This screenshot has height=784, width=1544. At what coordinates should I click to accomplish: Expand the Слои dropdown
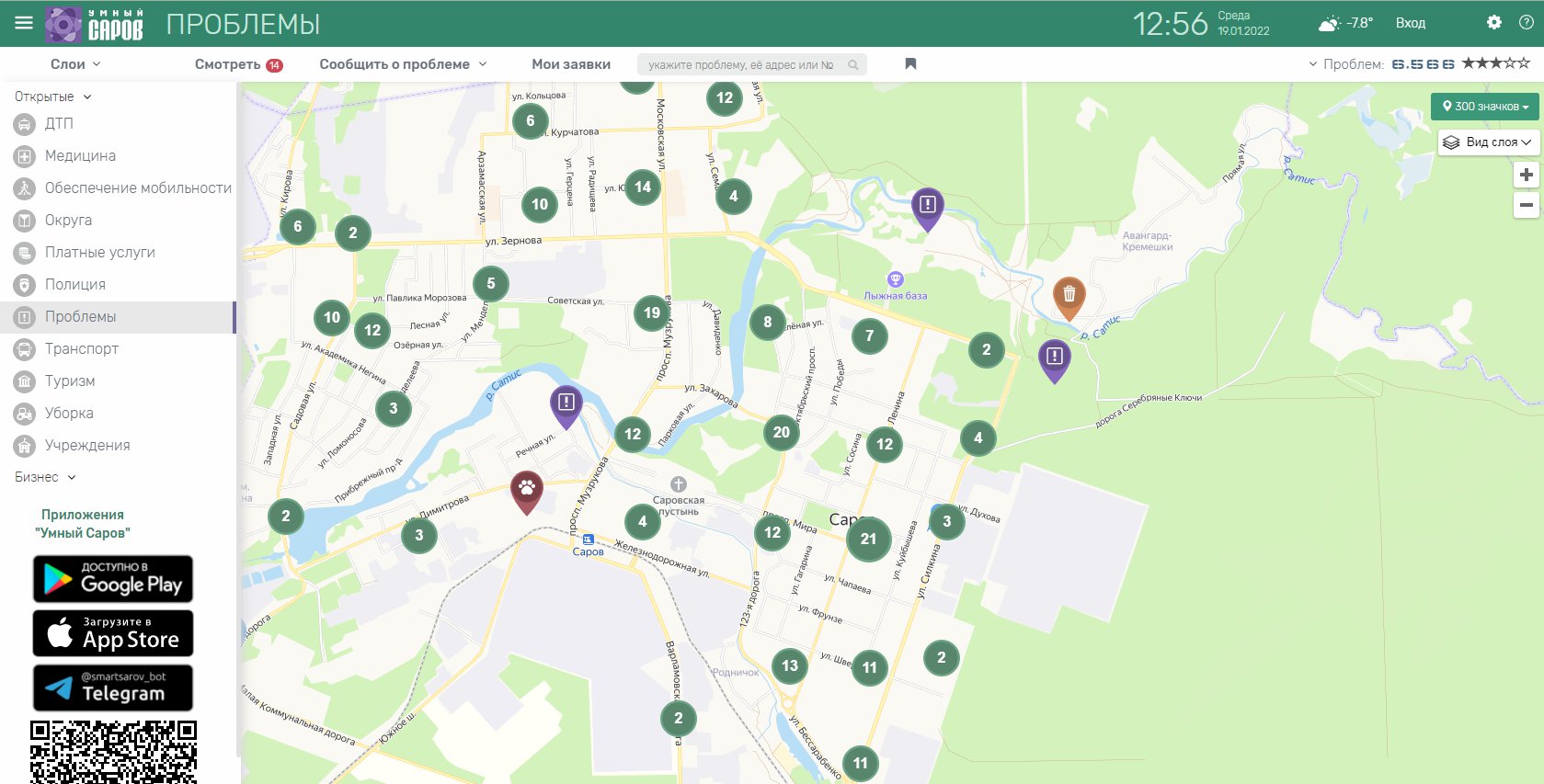click(x=75, y=64)
